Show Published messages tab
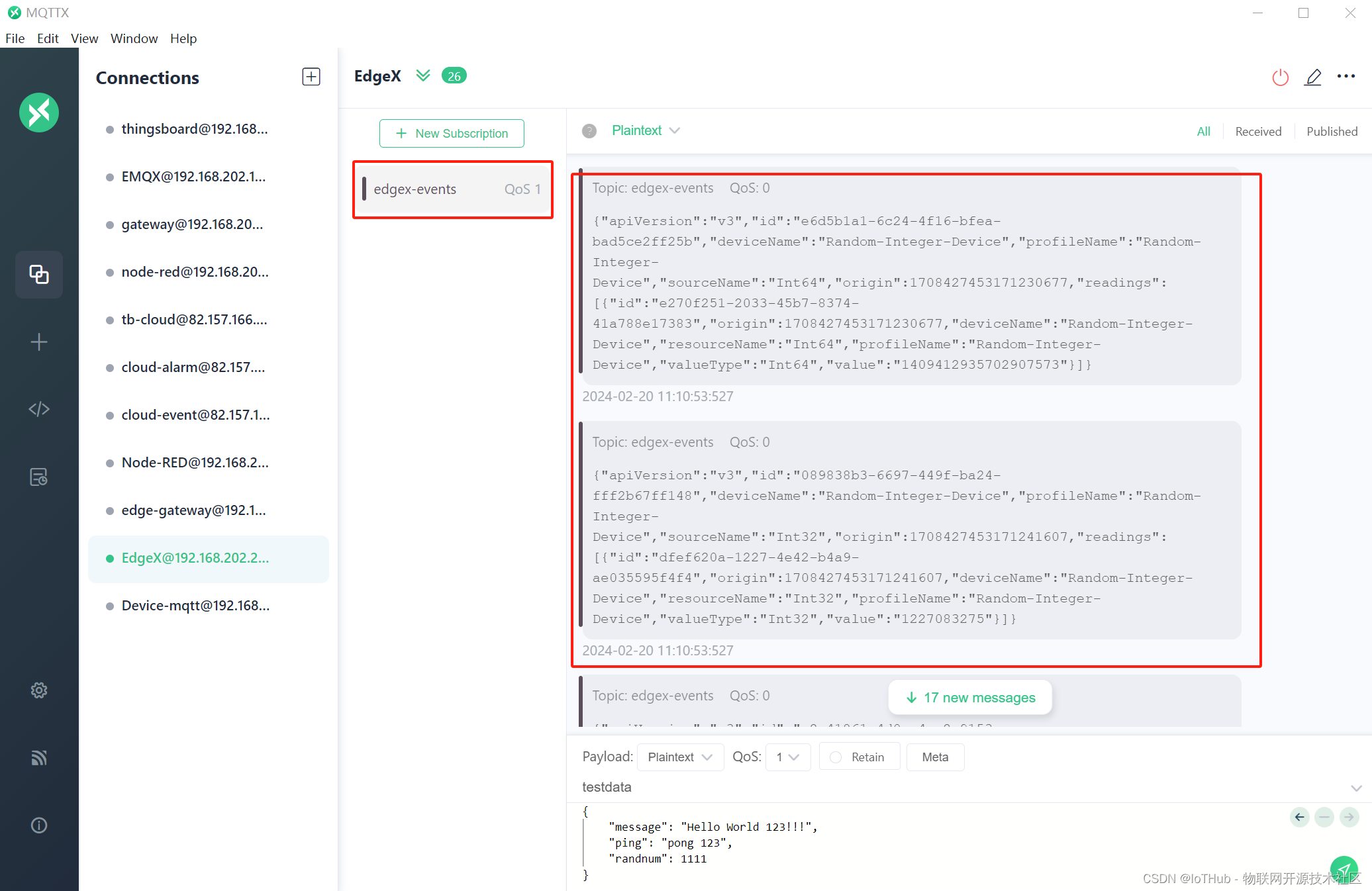Viewport: 1372px width, 891px height. (x=1332, y=131)
